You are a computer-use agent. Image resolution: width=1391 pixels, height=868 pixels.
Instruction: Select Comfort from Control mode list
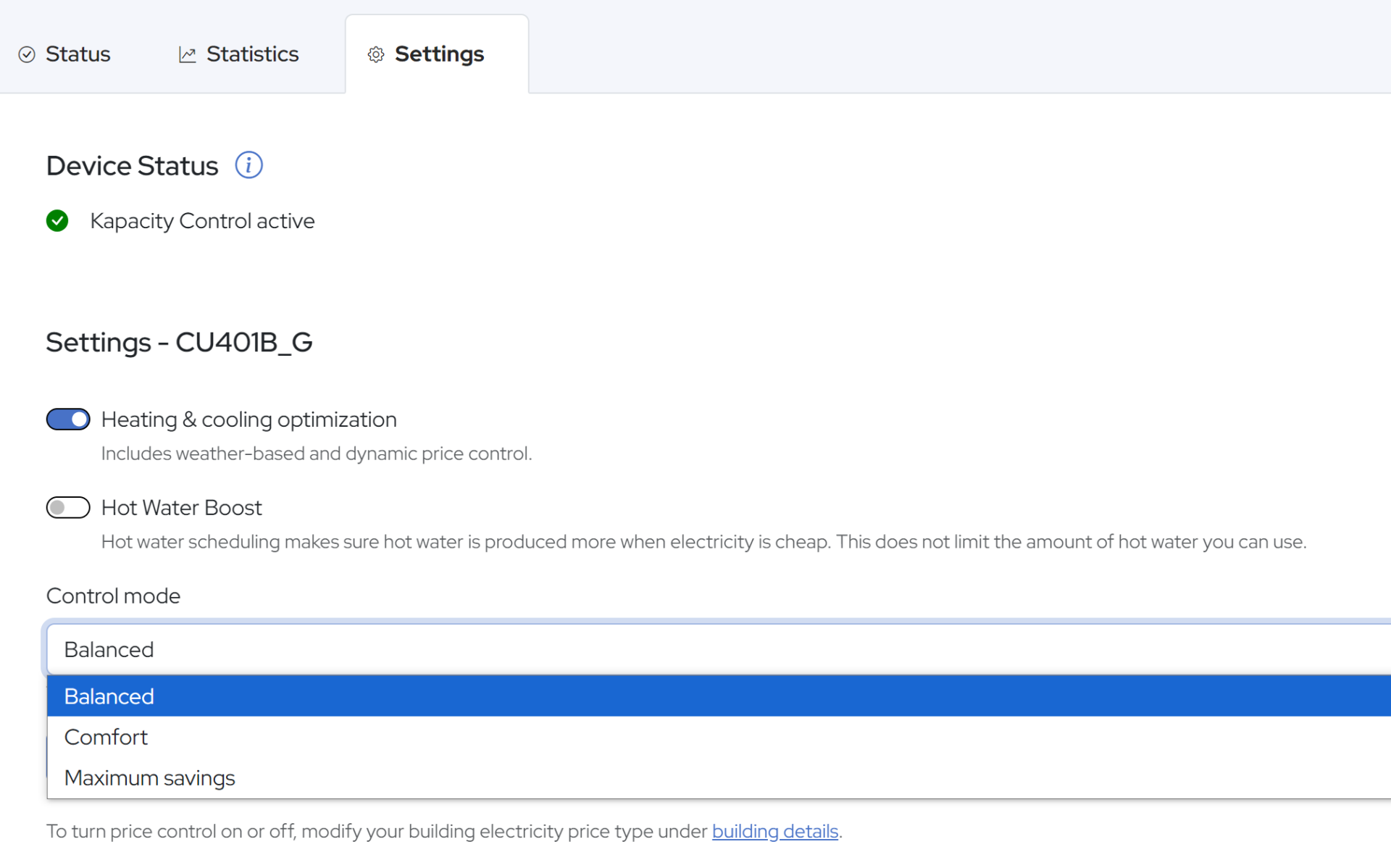pos(106,737)
